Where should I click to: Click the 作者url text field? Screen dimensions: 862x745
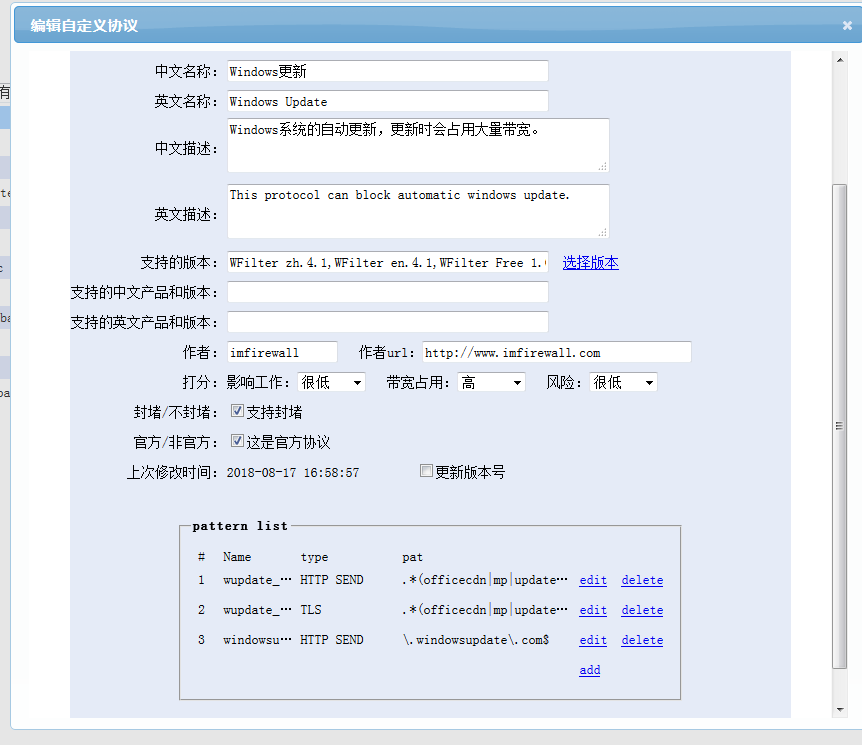tap(556, 352)
